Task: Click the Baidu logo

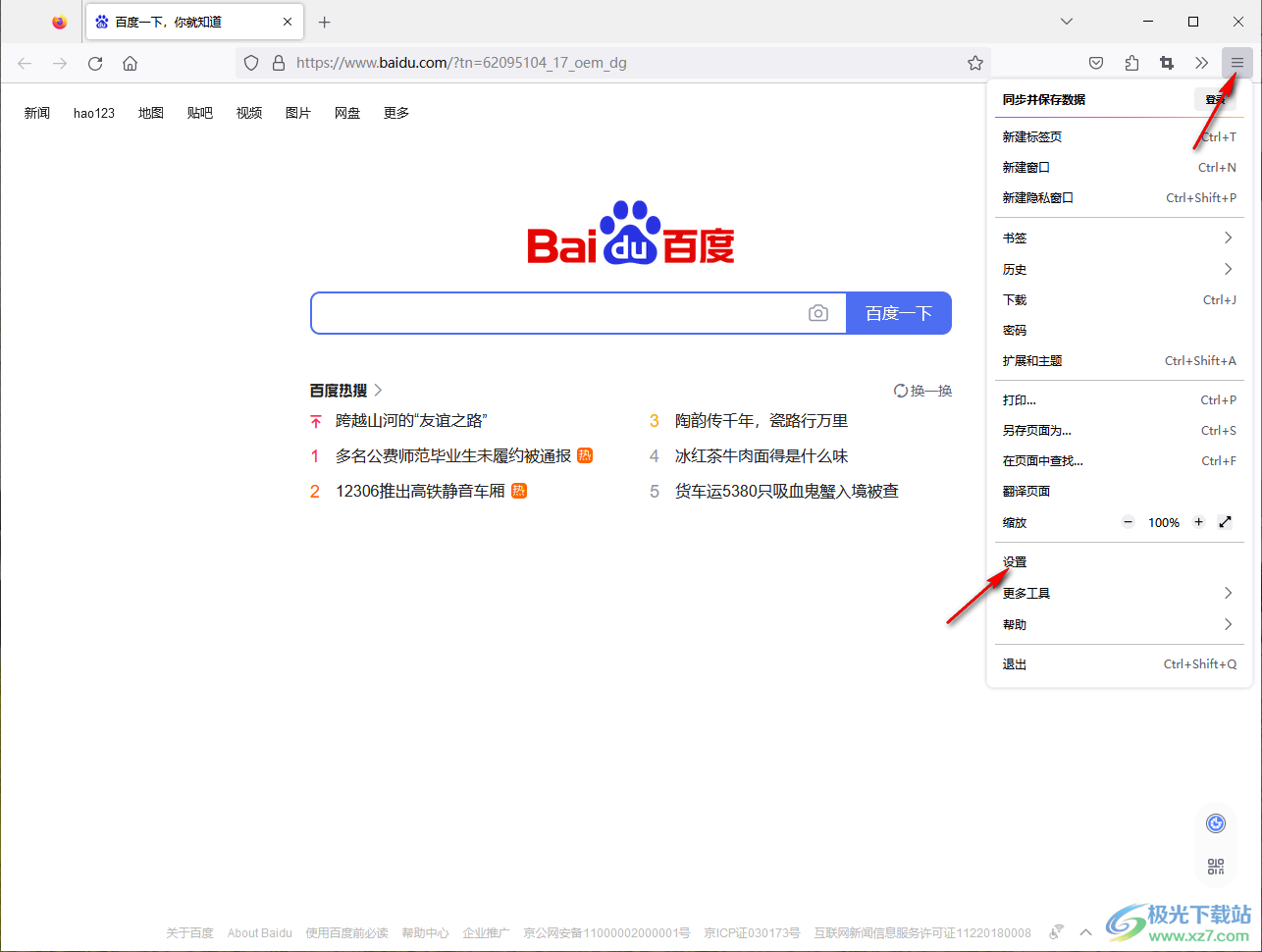Action: tap(631, 234)
